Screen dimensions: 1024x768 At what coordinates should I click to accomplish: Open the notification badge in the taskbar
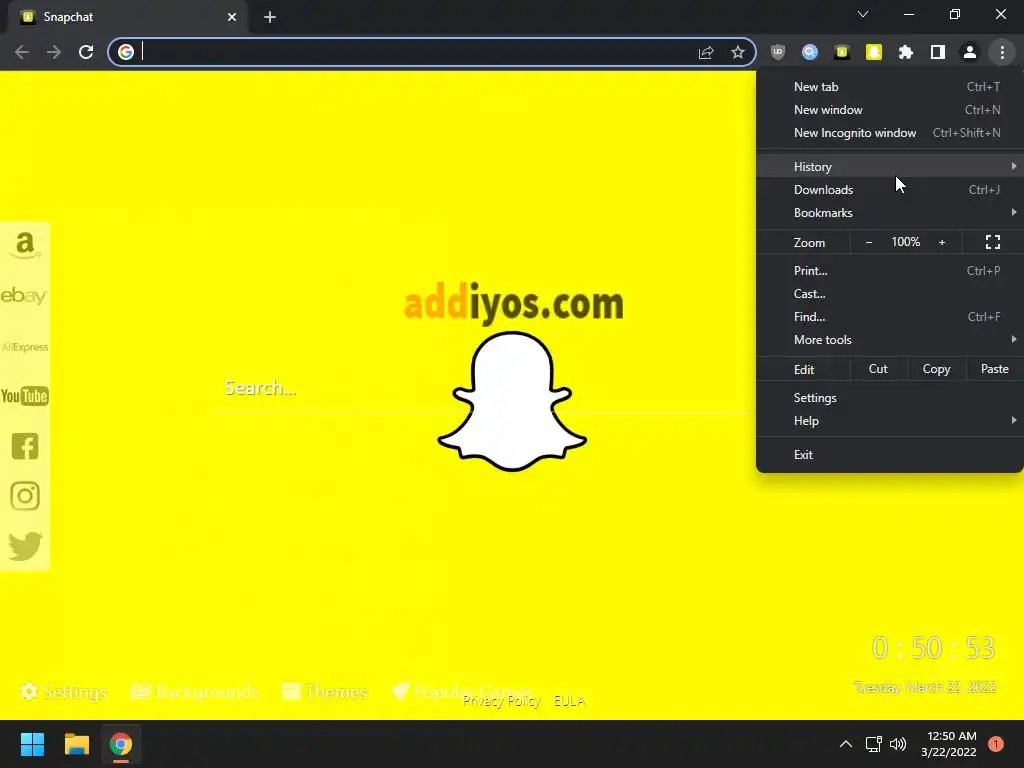tap(995, 744)
